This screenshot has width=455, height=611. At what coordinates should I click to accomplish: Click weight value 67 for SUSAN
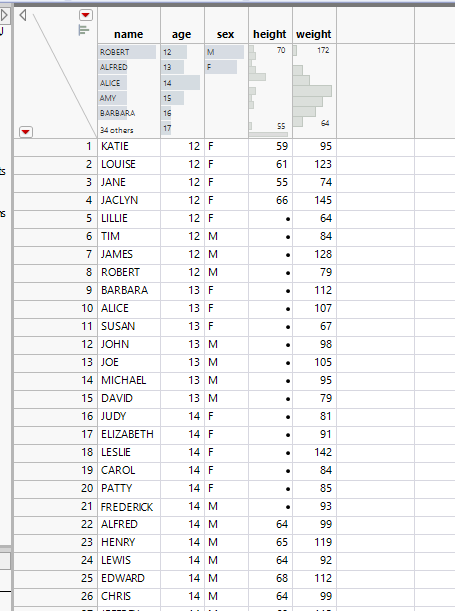(x=314, y=326)
